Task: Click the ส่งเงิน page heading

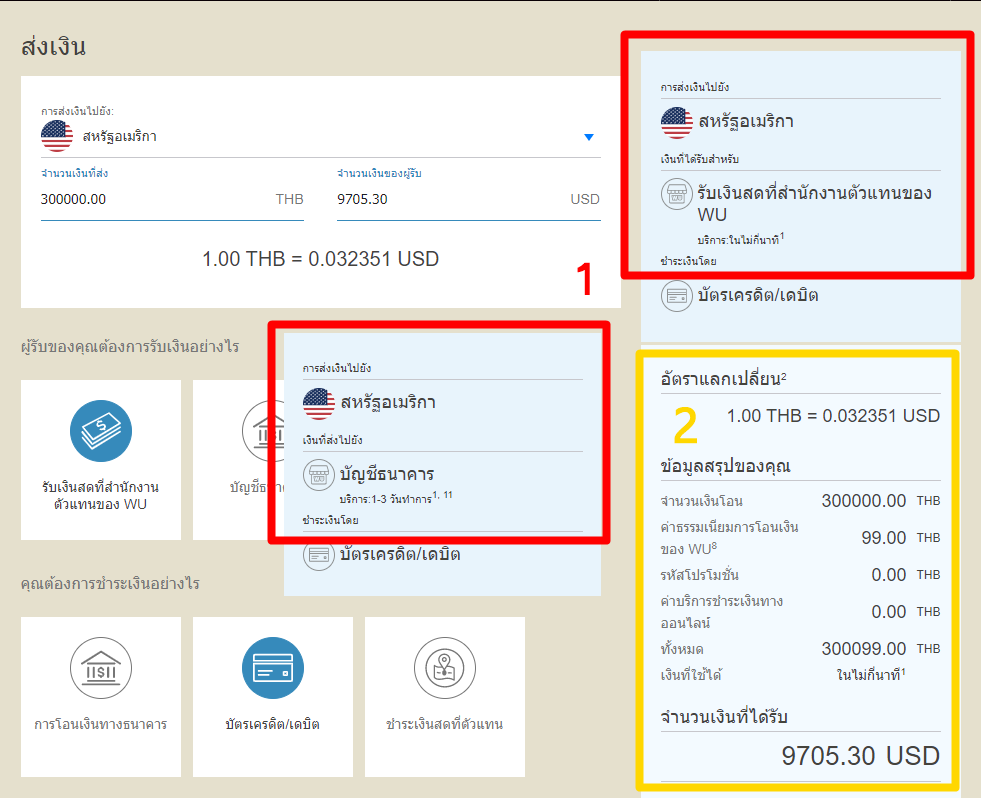Action: point(53,47)
